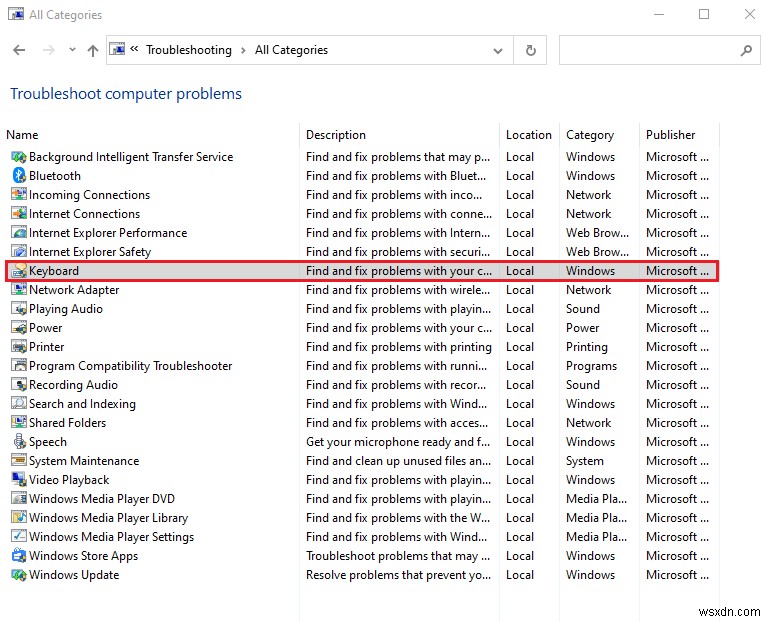This screenshot has width=772, height=622.
Task: Sort by the Category column header
Action: pos(590,135)
